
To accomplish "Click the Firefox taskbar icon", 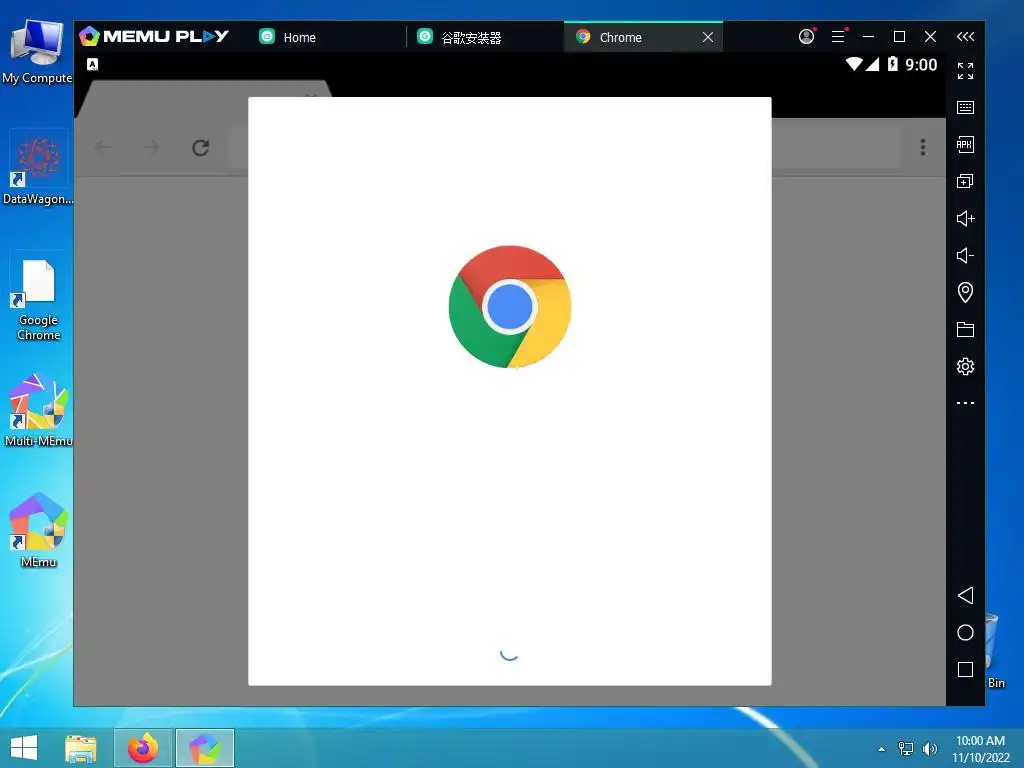I will 143,748.
